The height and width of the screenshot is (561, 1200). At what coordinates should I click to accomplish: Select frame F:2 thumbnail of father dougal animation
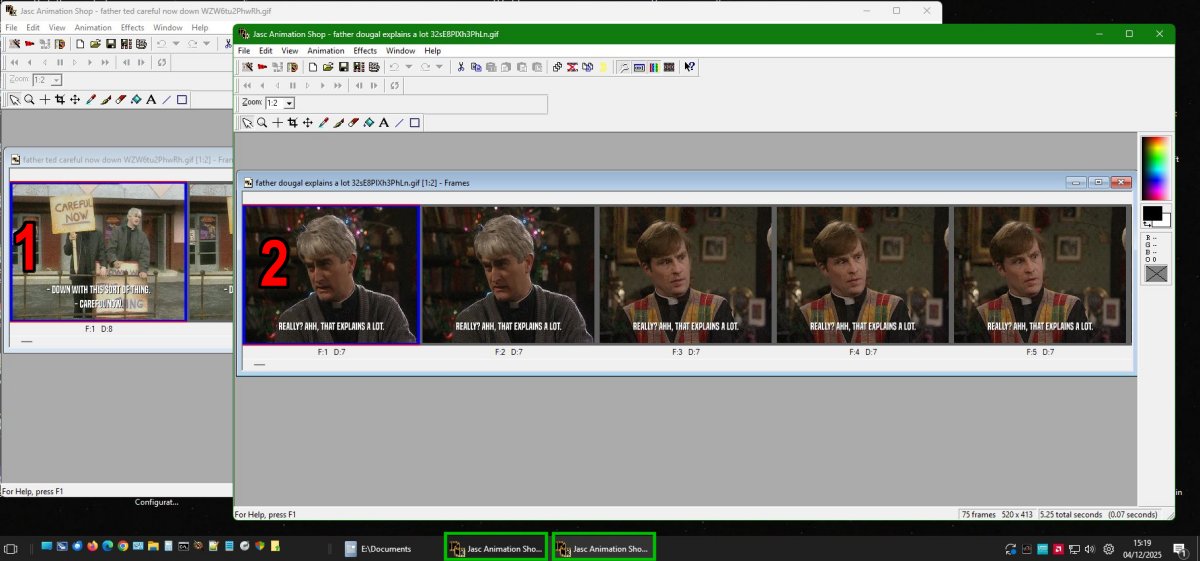508,275
